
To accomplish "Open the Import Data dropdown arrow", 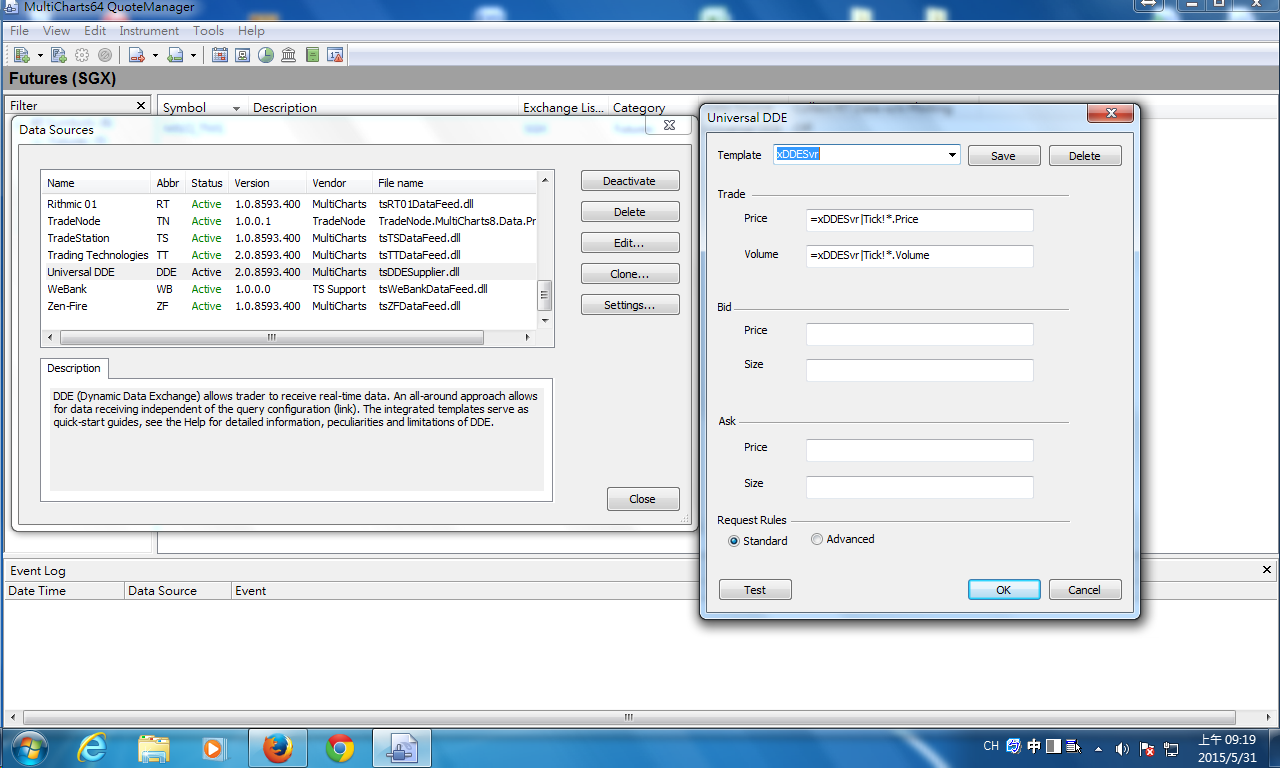I will 194,55.
